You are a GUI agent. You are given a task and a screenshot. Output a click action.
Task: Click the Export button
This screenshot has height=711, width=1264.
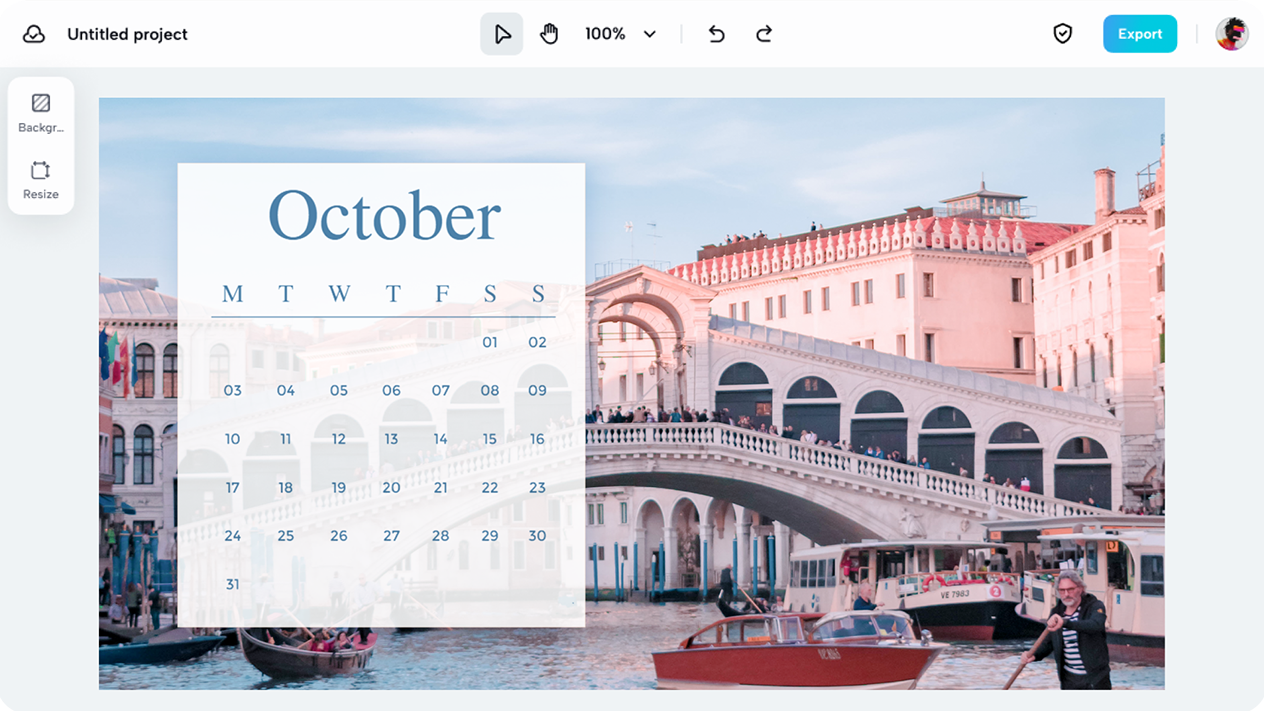[x=1140, y=34]
